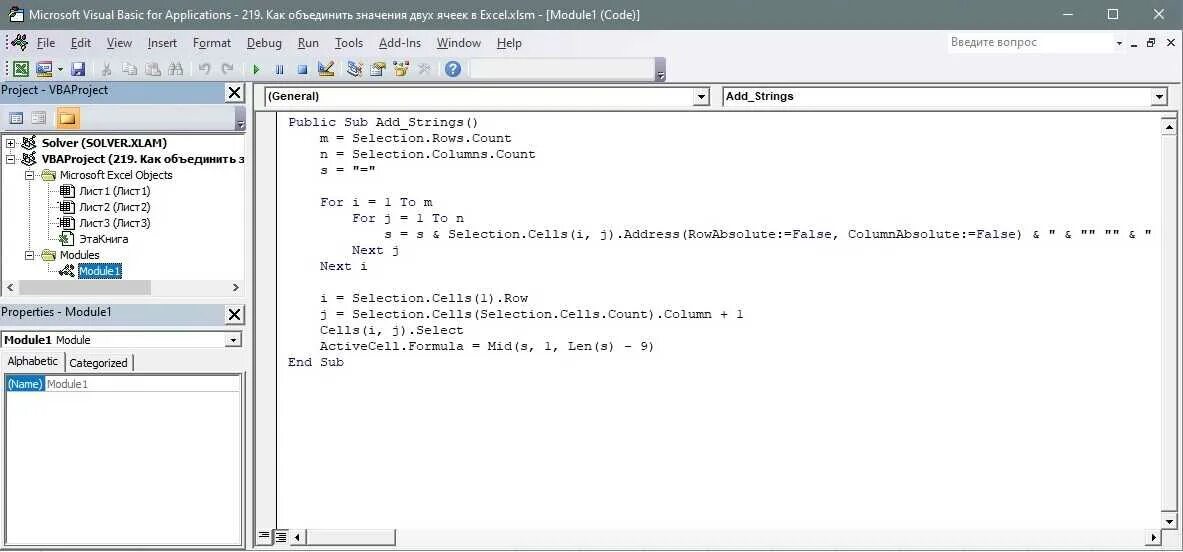
Task: Click the View Code icon in Project pane
Action: (x=16, y=118)
